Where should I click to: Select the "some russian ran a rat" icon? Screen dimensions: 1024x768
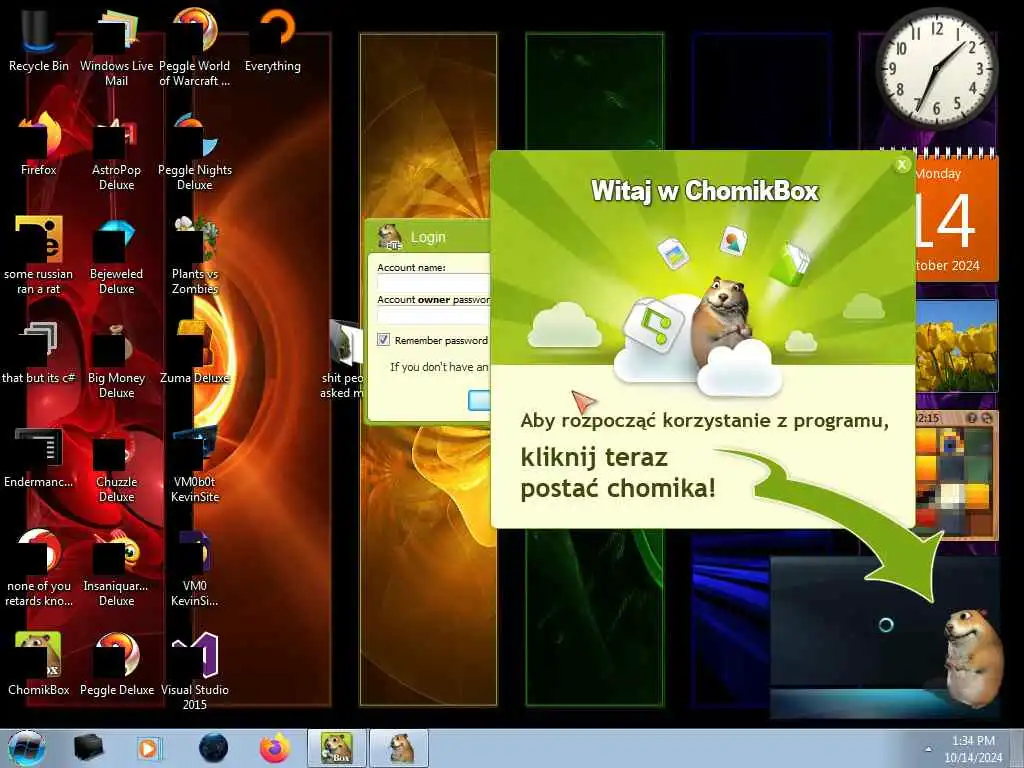pyautogui.click(x=38, y=255)
